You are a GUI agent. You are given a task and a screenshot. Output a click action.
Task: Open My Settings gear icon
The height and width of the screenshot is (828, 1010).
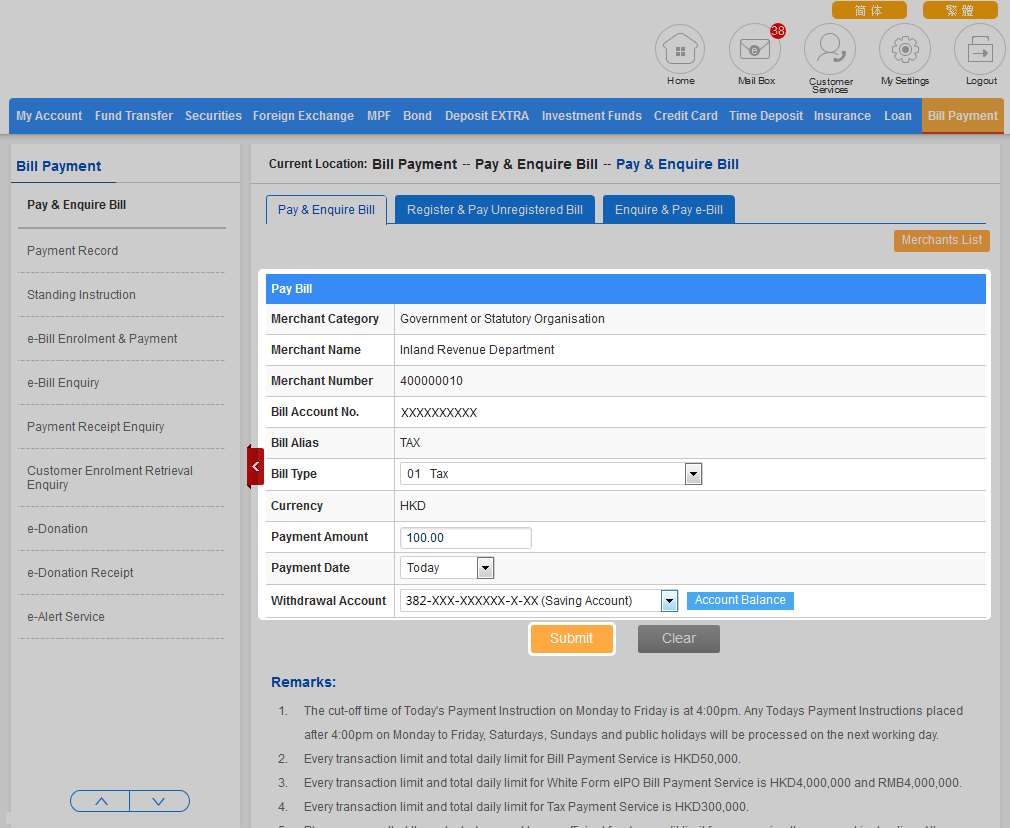(905, 50)
